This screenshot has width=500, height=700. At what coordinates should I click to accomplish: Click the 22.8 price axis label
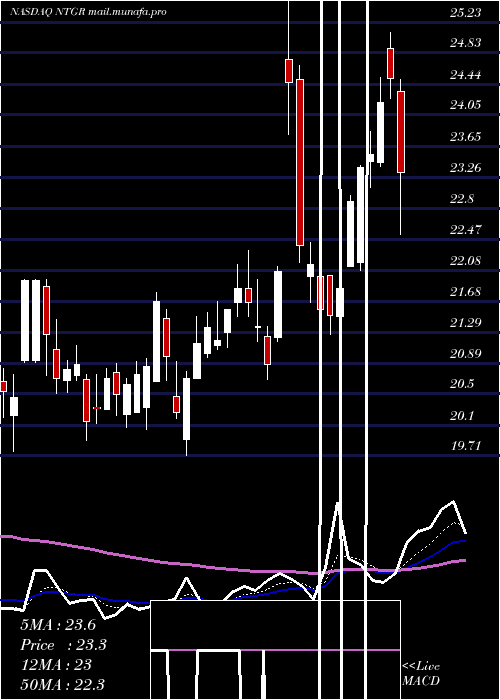coord(462,199)
